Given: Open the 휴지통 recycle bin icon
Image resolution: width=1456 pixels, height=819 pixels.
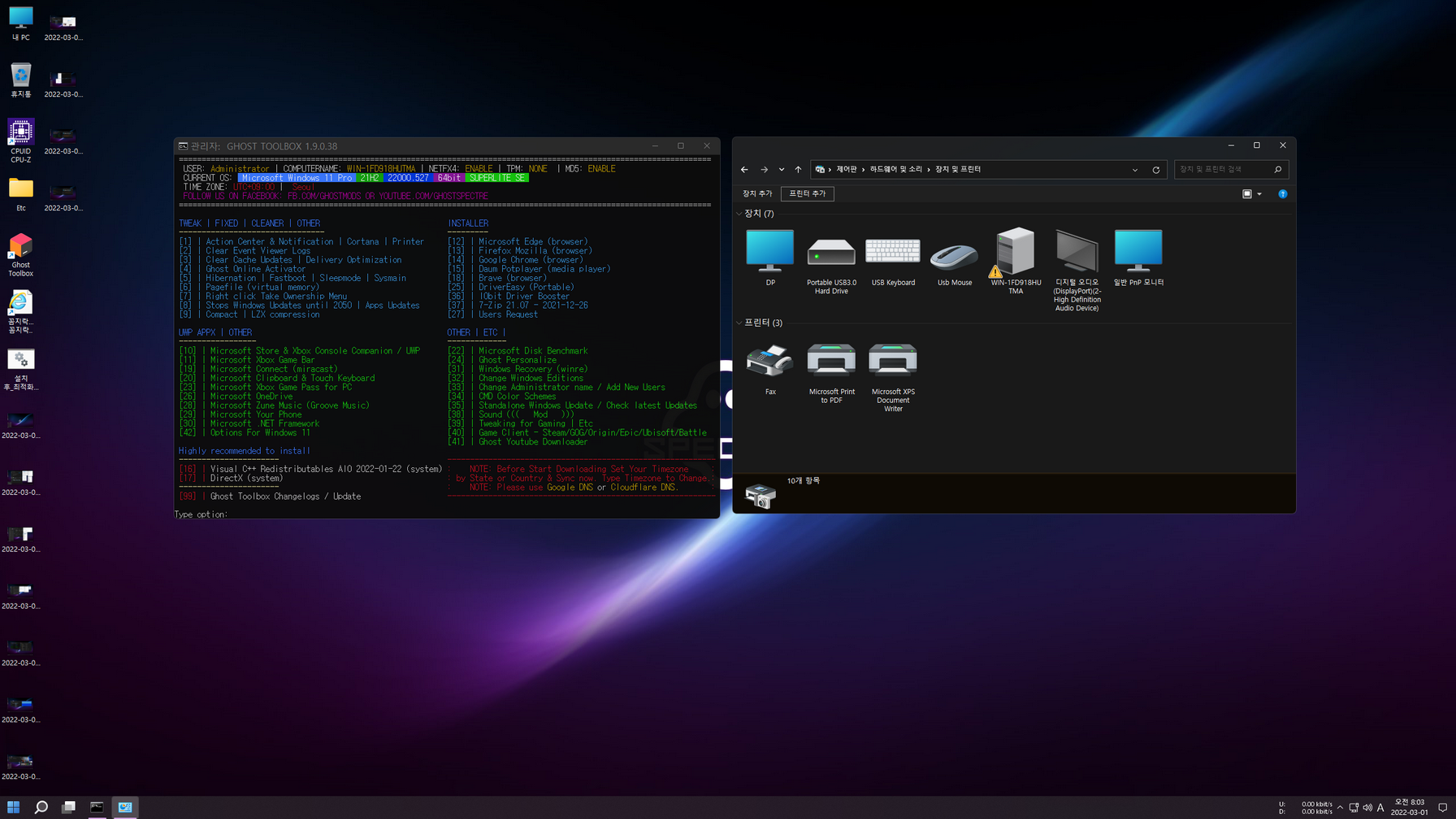Looking at the screenshot, I should 20,80.
